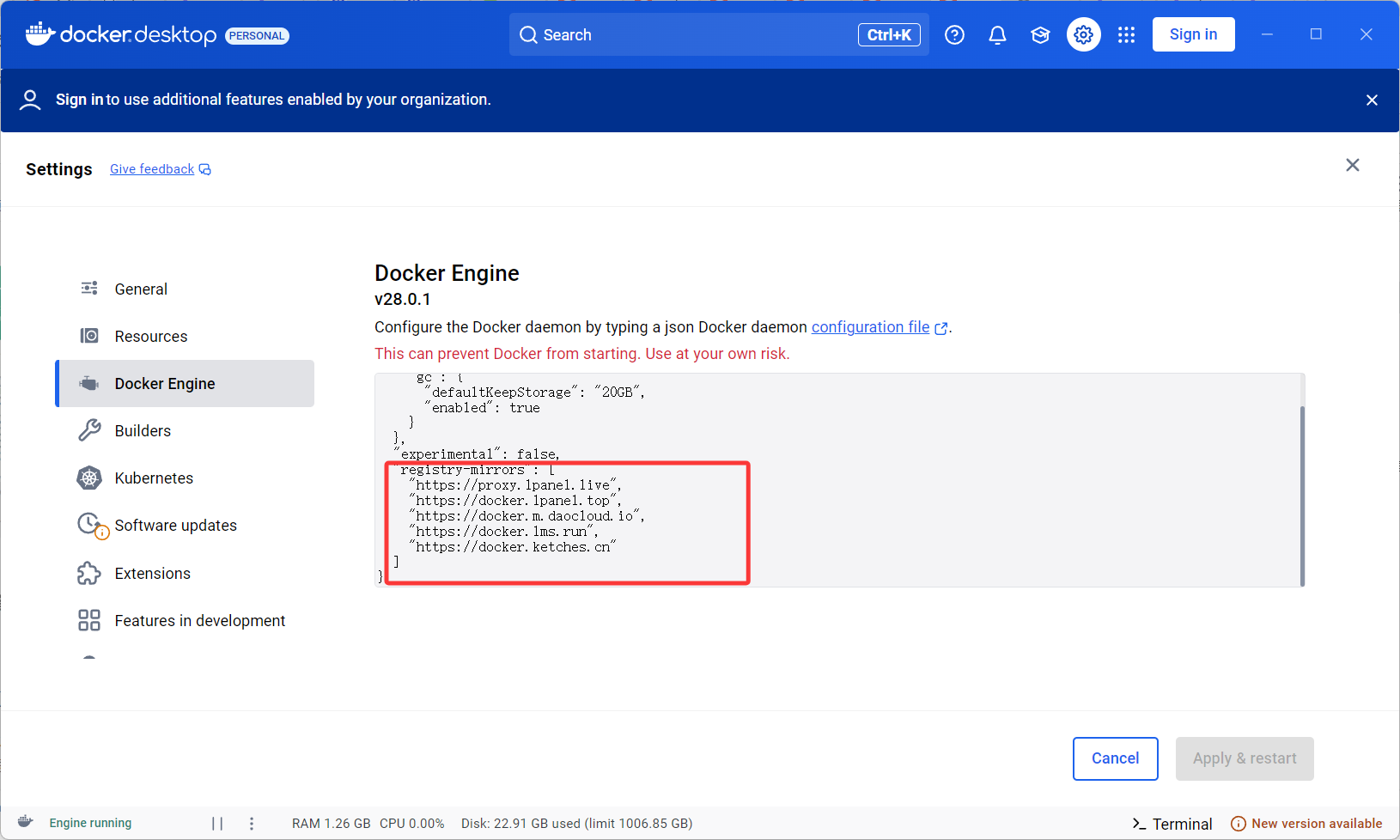Dismiss the sign-in banner with its X
Viewport: 1400px width, 840px height.
(1372, 100)
